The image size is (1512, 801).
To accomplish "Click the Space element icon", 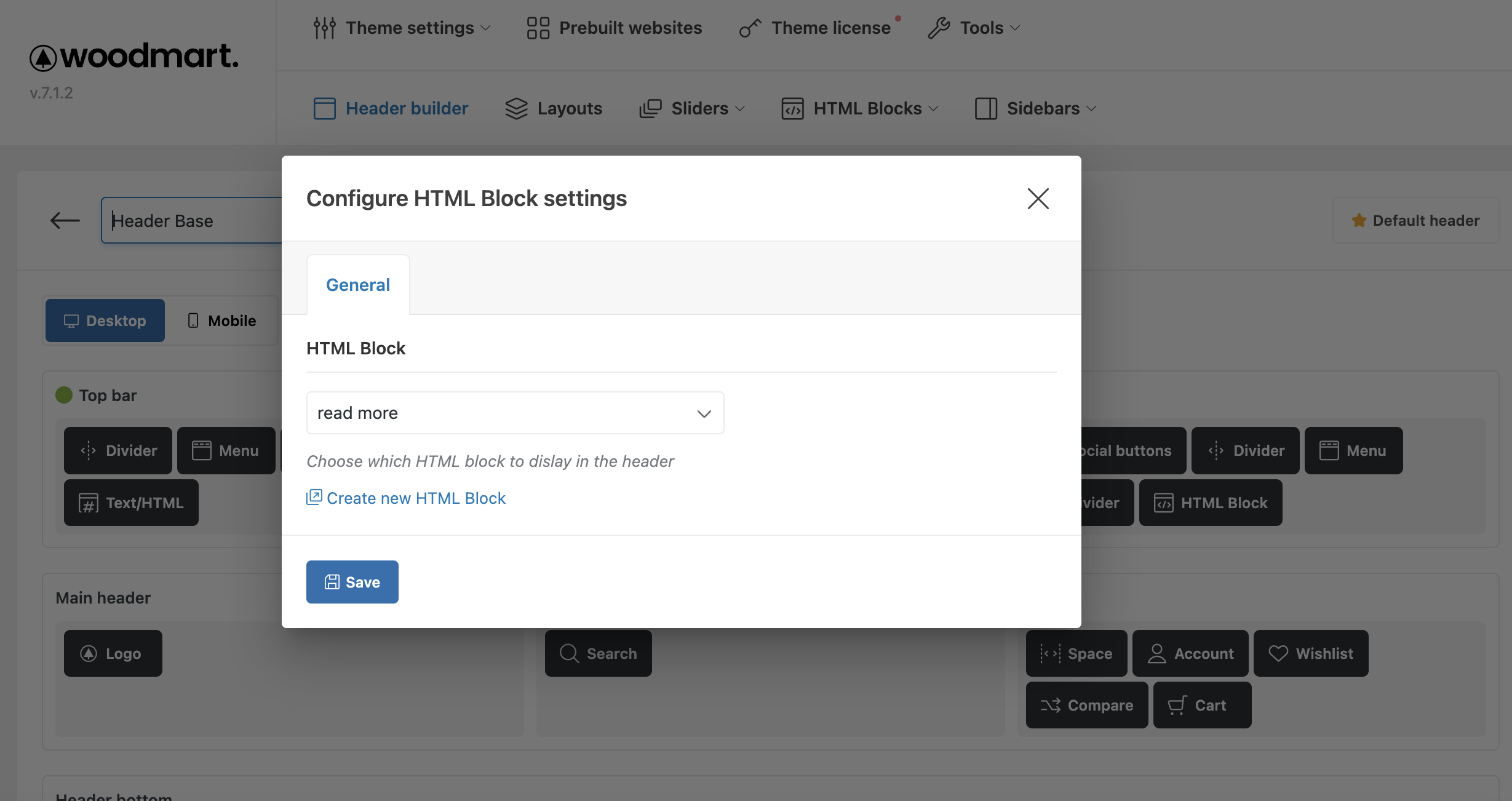I will [x=1050, y=653].
